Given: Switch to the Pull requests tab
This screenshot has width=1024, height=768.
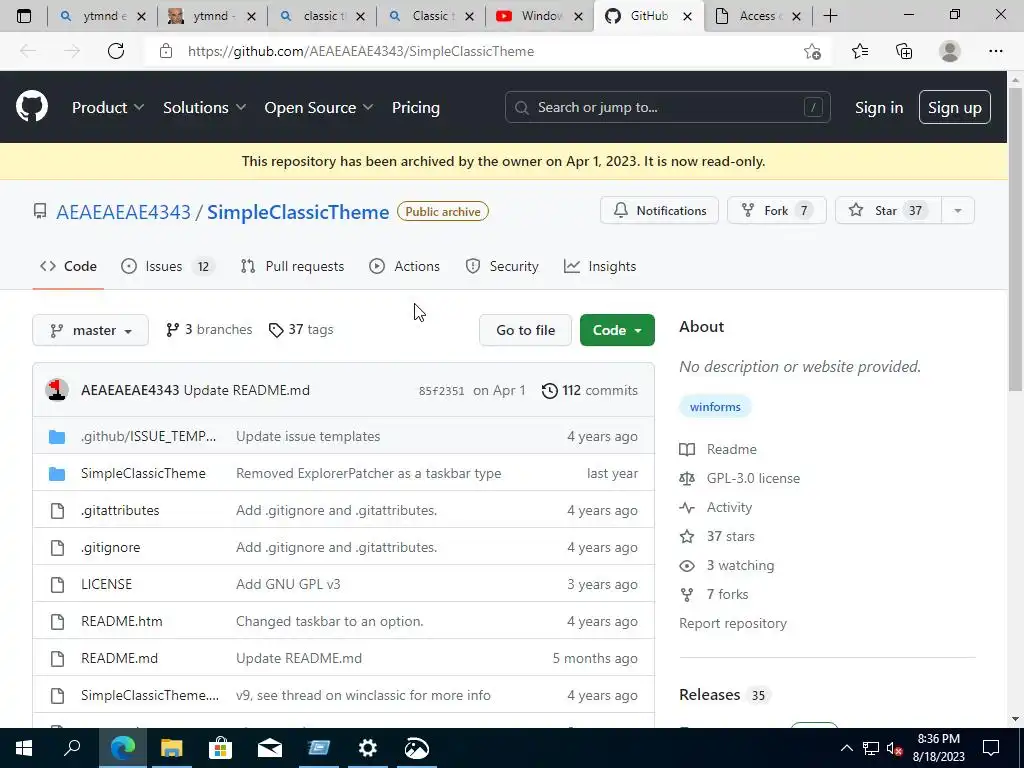Looking at the screenshot, I should click(292, 266).
